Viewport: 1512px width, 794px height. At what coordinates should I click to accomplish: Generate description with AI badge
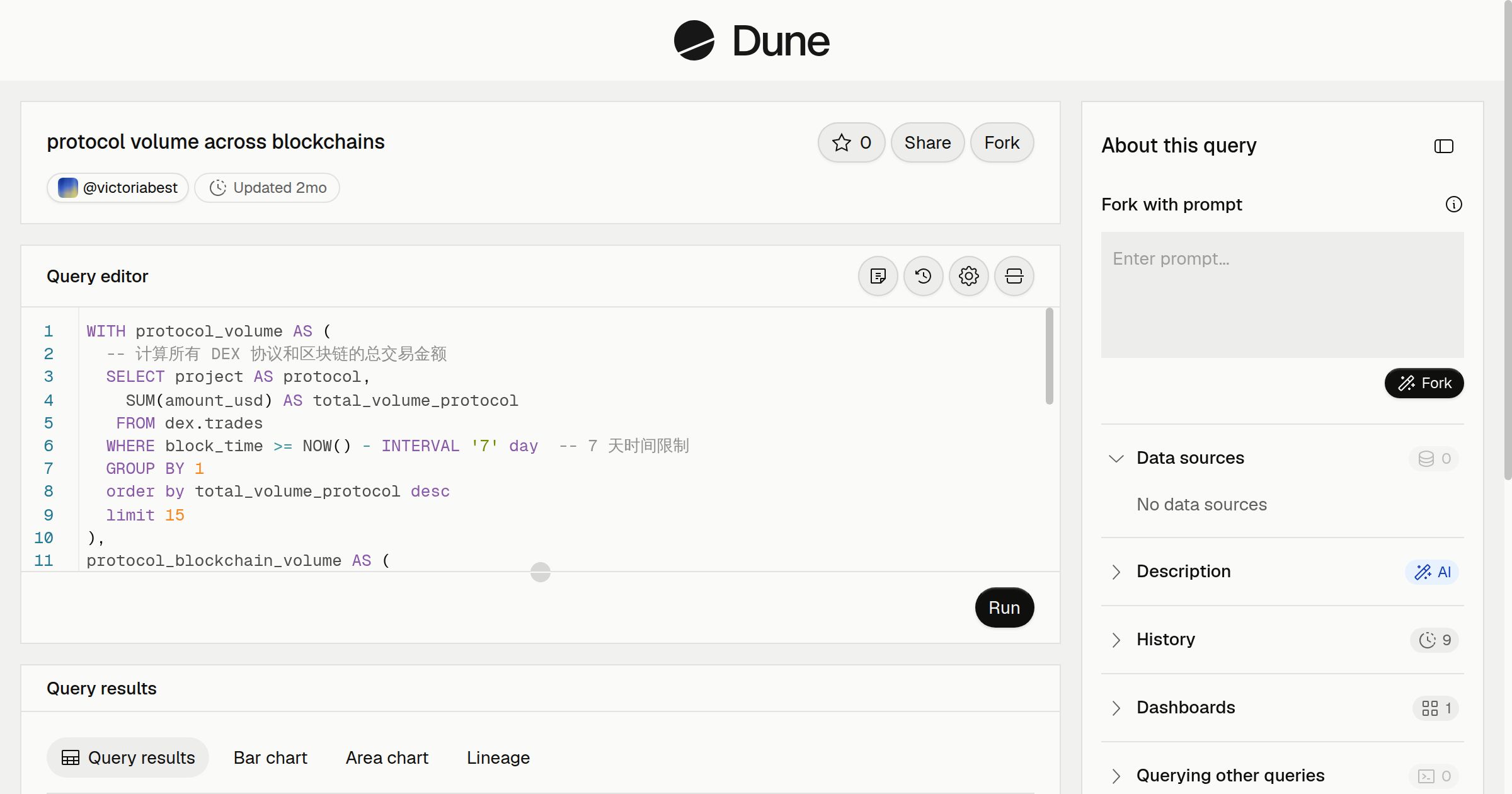(1432, 572)
